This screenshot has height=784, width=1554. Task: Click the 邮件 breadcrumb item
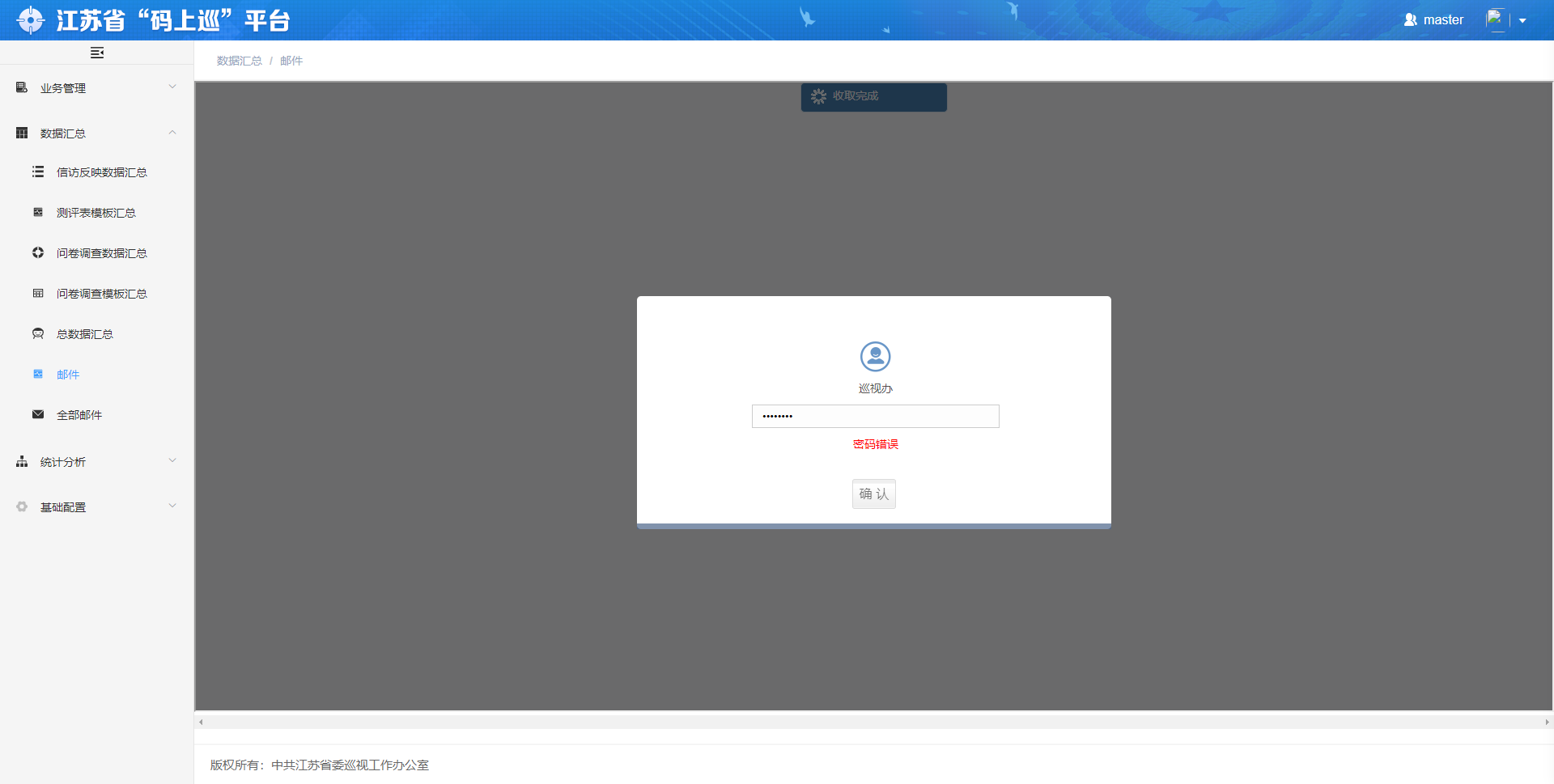click(x=291, y=61)
